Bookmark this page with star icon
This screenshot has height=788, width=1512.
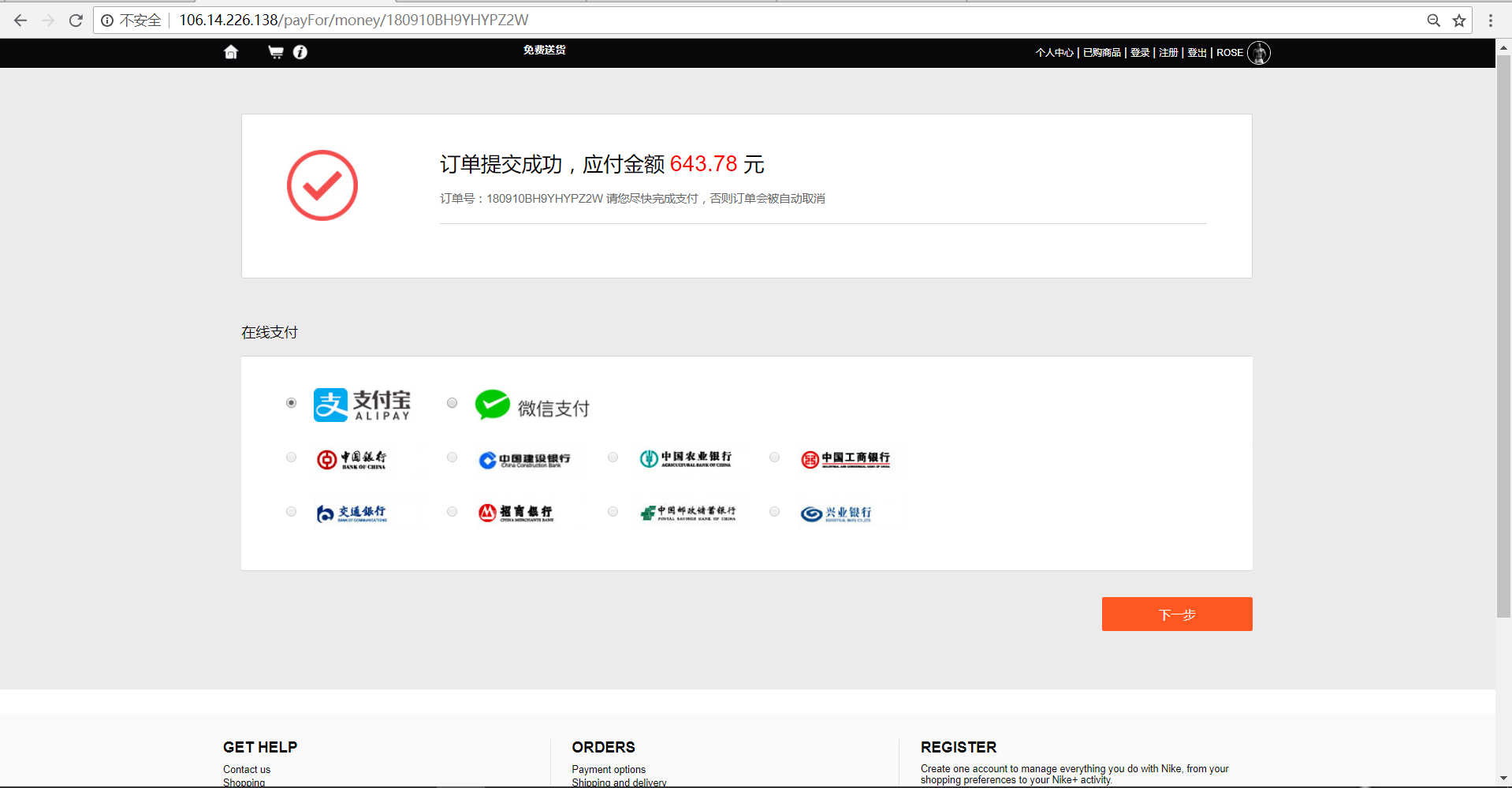pos(1459,21)
